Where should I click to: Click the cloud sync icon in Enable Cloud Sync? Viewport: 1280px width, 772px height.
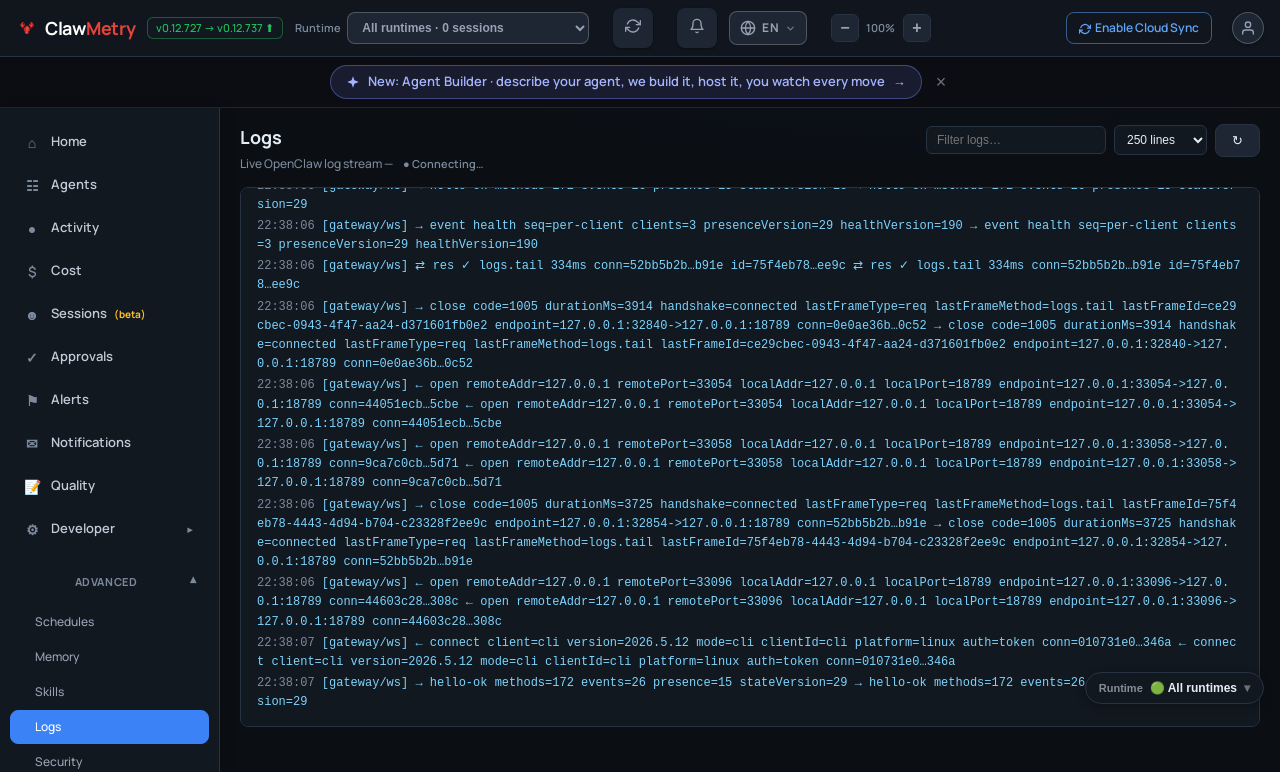point(1085,29)
